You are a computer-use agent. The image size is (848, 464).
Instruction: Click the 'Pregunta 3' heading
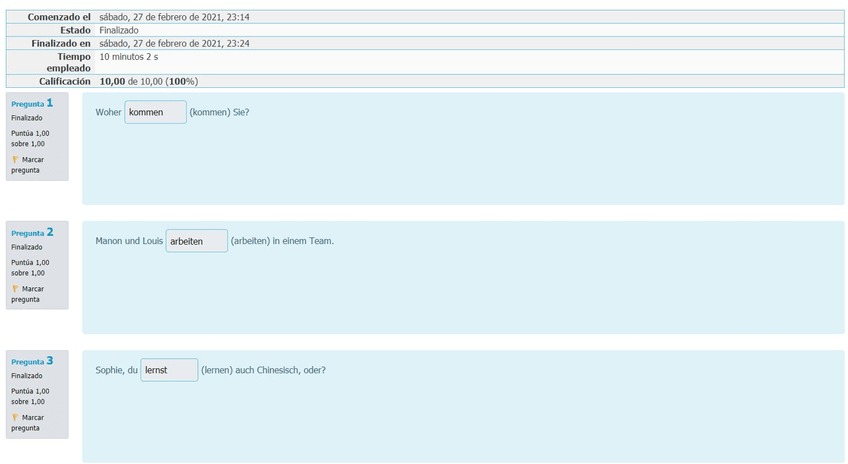pos(32,361)
